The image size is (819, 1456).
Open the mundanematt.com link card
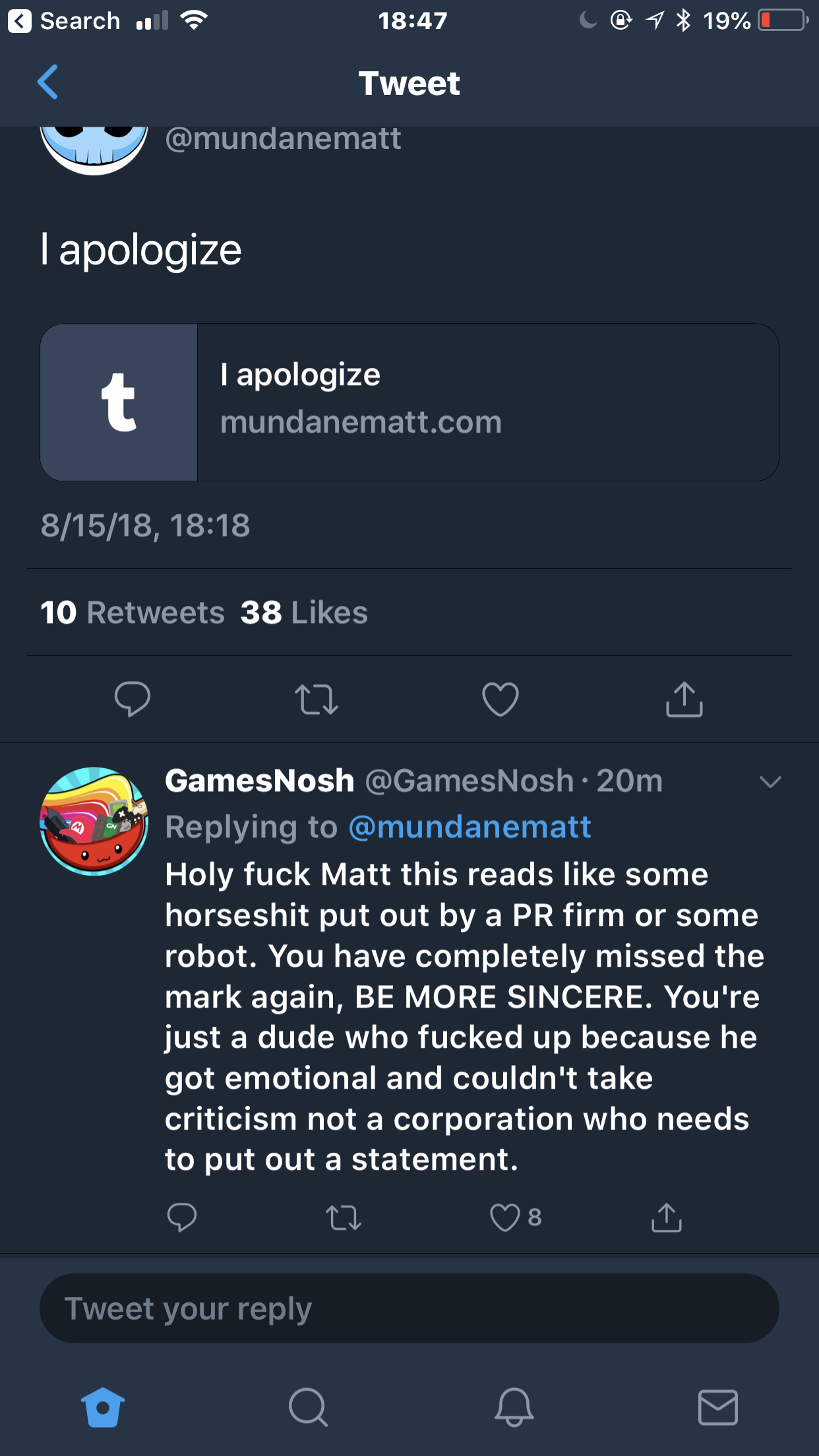coord(409,402)
